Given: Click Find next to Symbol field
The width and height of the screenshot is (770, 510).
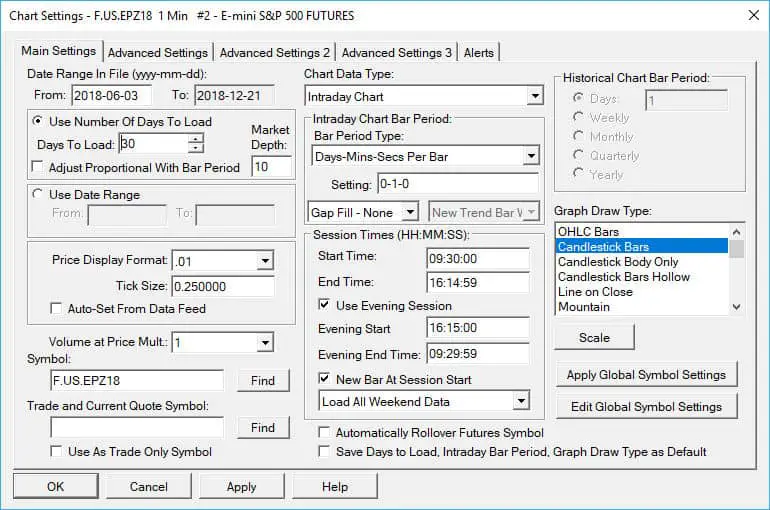Looking at the screenshot, I should tap(263, 380).
